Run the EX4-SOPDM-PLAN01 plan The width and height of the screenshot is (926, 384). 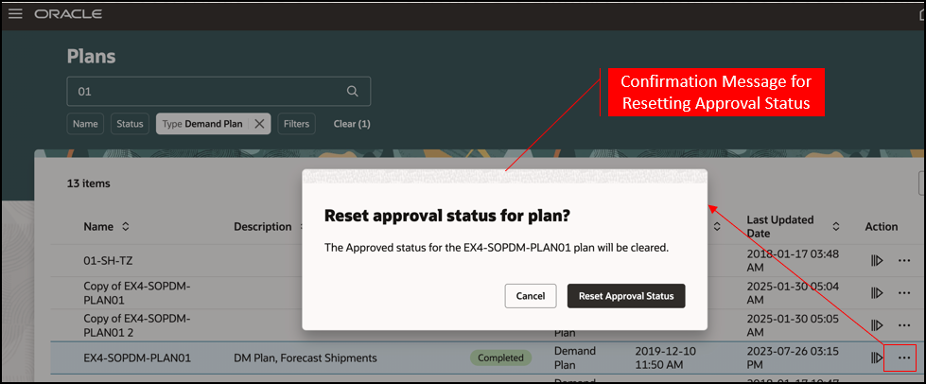877,357
